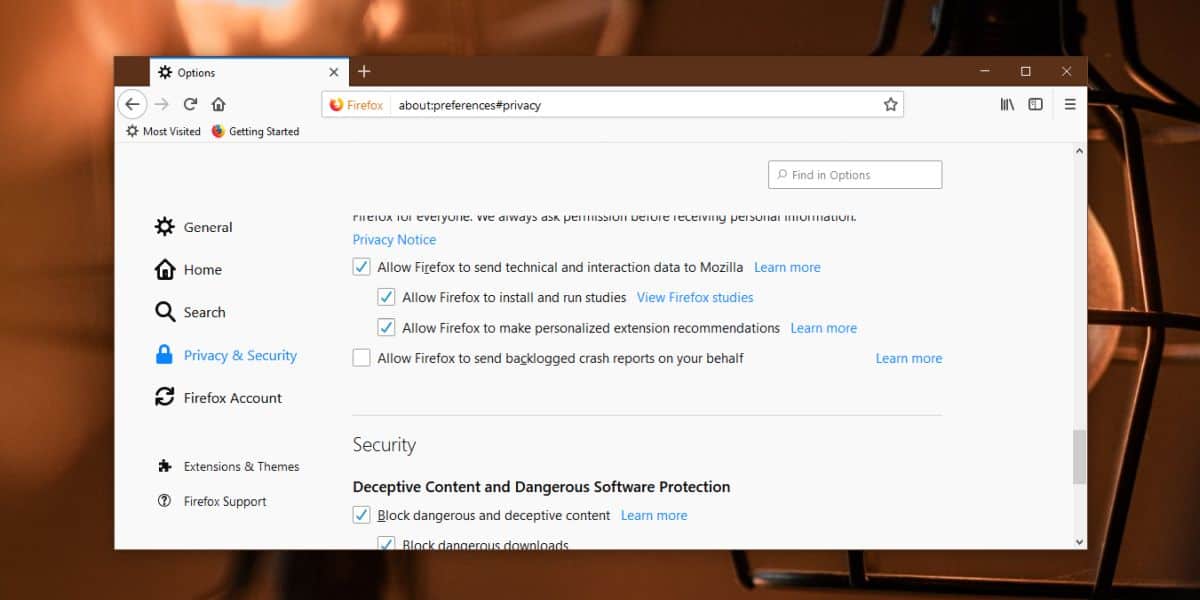Bookmark this page with the star icon

[890, 104]
